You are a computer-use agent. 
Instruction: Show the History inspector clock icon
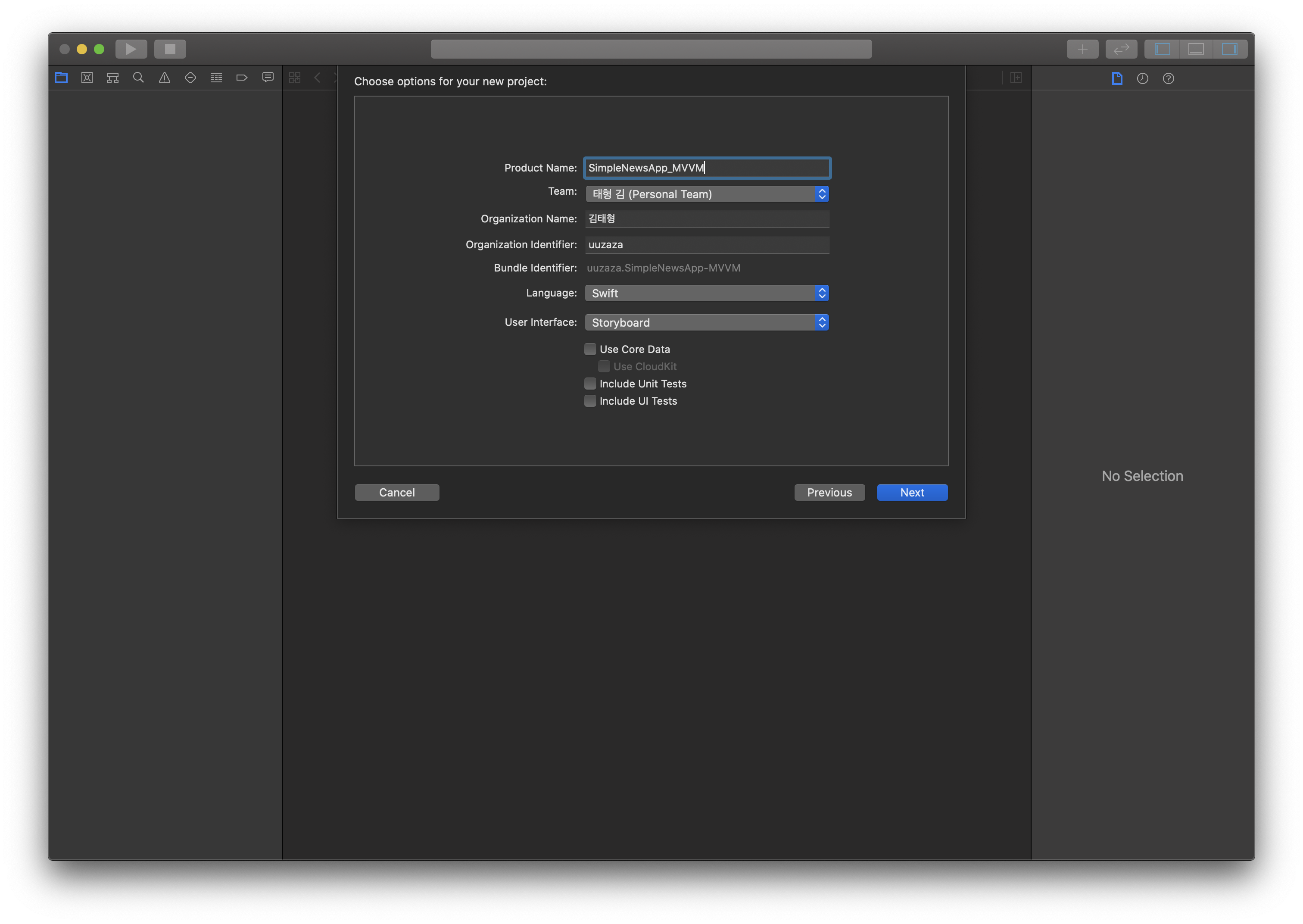click(1142, 78)
